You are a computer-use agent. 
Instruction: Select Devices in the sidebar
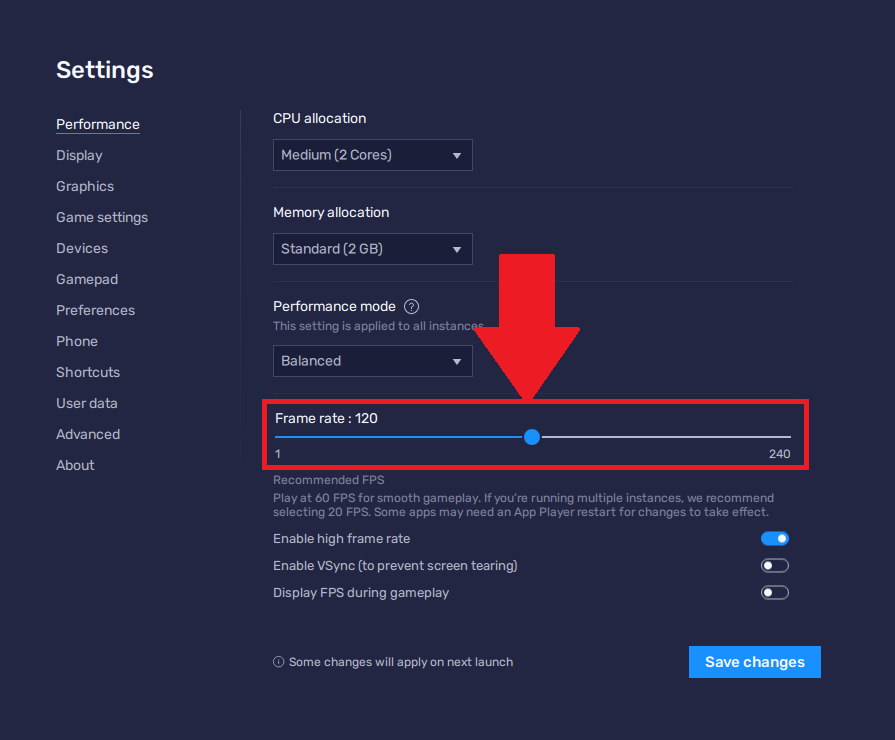82,248
